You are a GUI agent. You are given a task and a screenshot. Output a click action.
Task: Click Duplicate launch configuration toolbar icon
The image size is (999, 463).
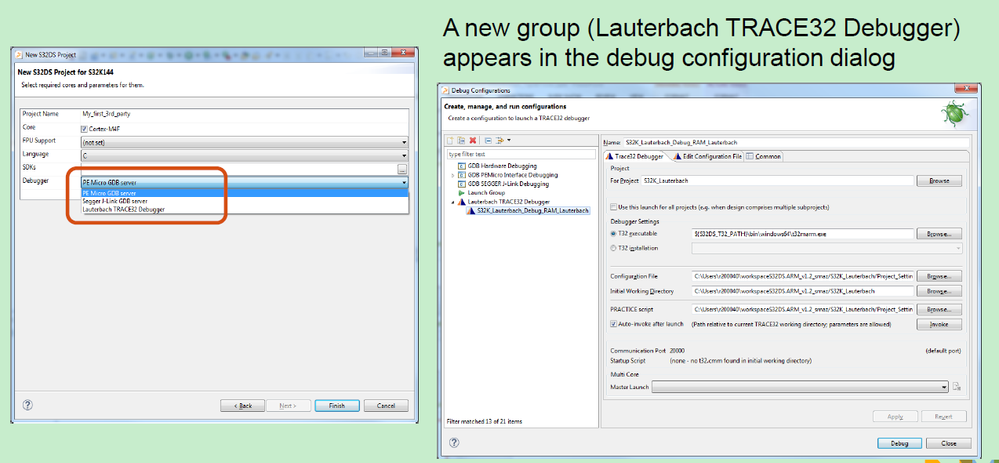tap(461, 140)
